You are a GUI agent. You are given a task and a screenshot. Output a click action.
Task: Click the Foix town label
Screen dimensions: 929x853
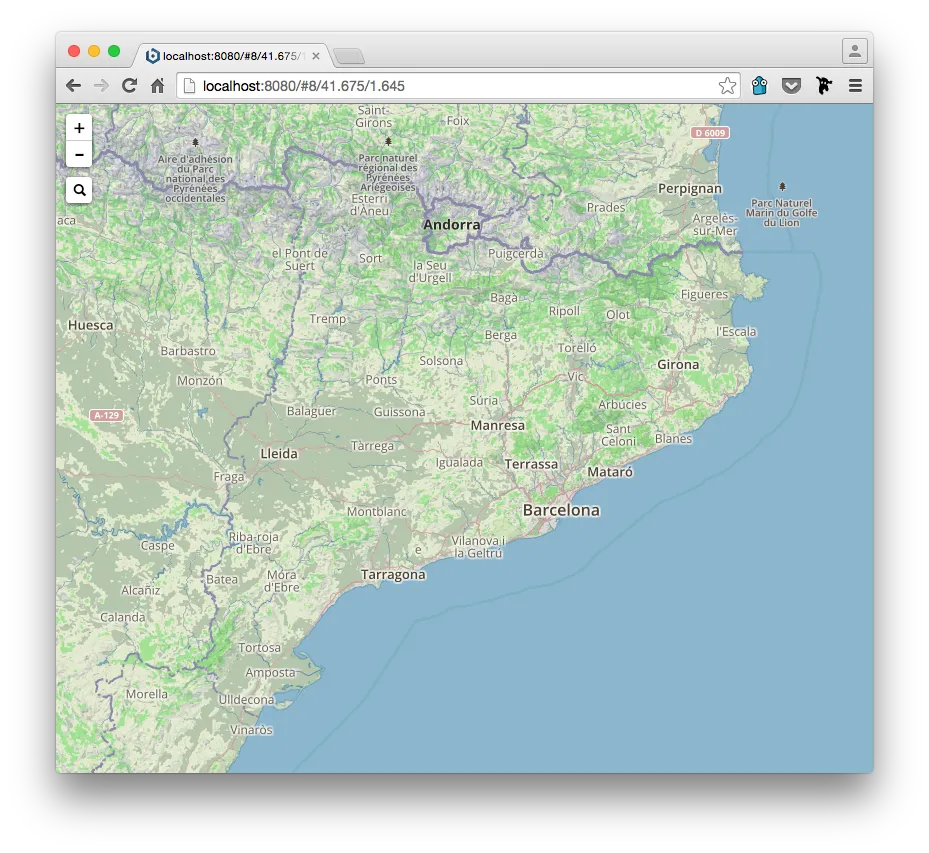(x=458, y=121)
